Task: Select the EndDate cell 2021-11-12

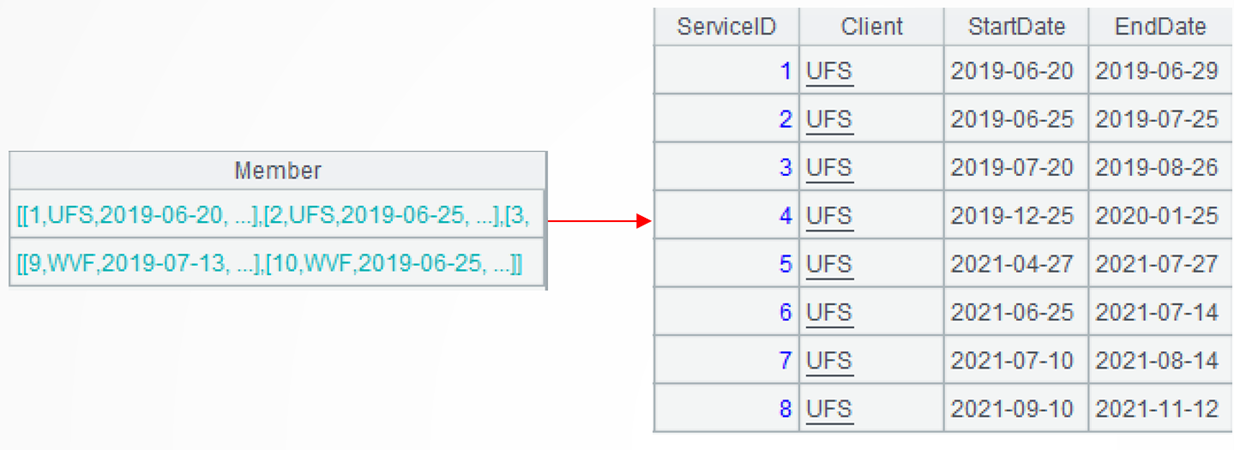Action: (1157, 409)
